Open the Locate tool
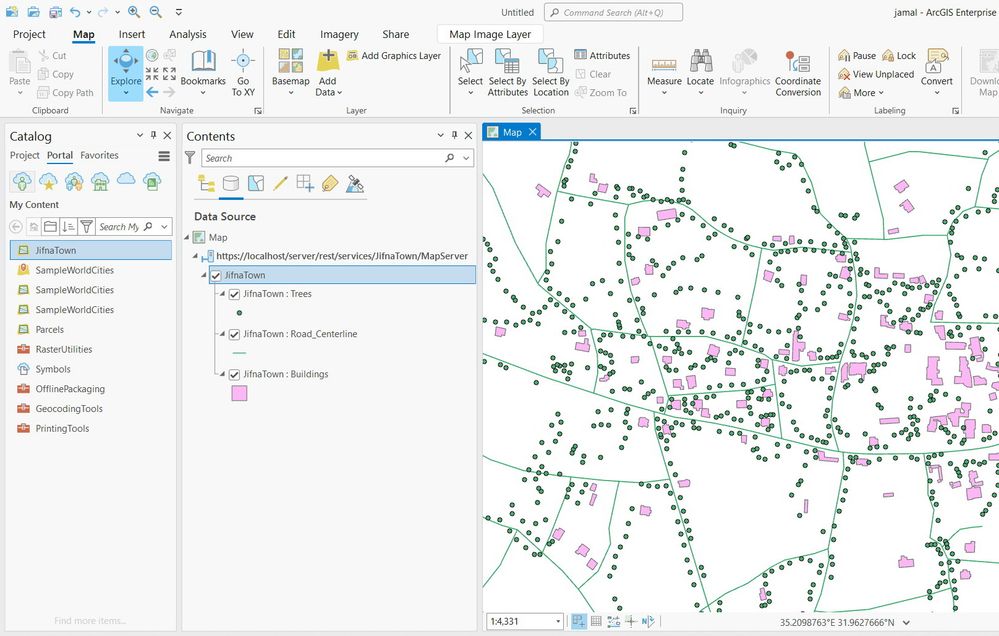The width and height of the screenshot is (999, 636). tap(700, 62)
